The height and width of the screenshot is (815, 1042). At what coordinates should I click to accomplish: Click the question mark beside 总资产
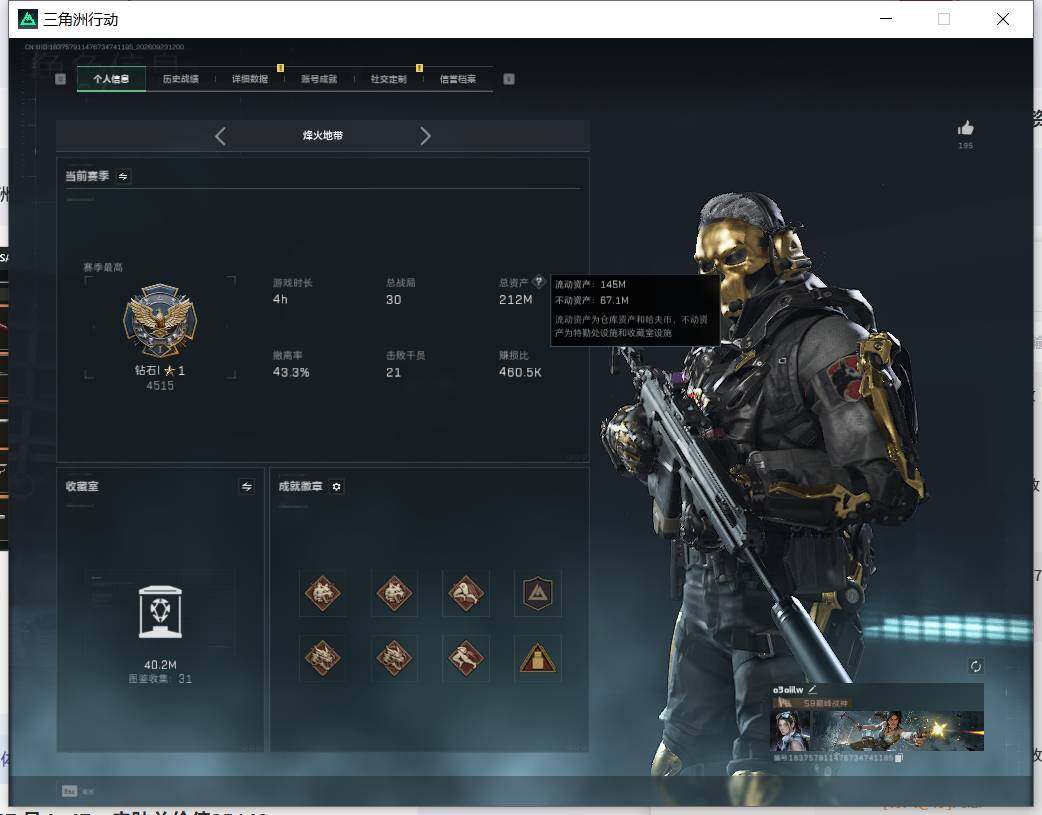[538, 281]
